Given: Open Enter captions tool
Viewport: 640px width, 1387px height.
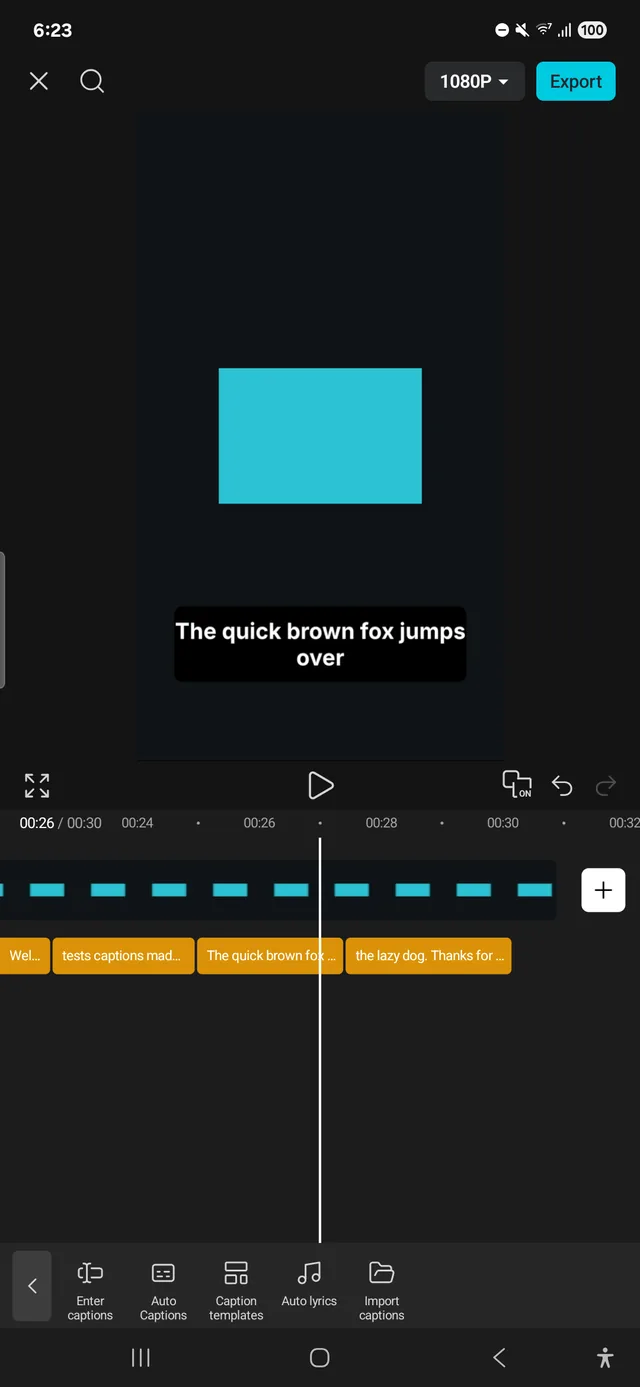Looking at the screenshot, I should click(90, 1291).
